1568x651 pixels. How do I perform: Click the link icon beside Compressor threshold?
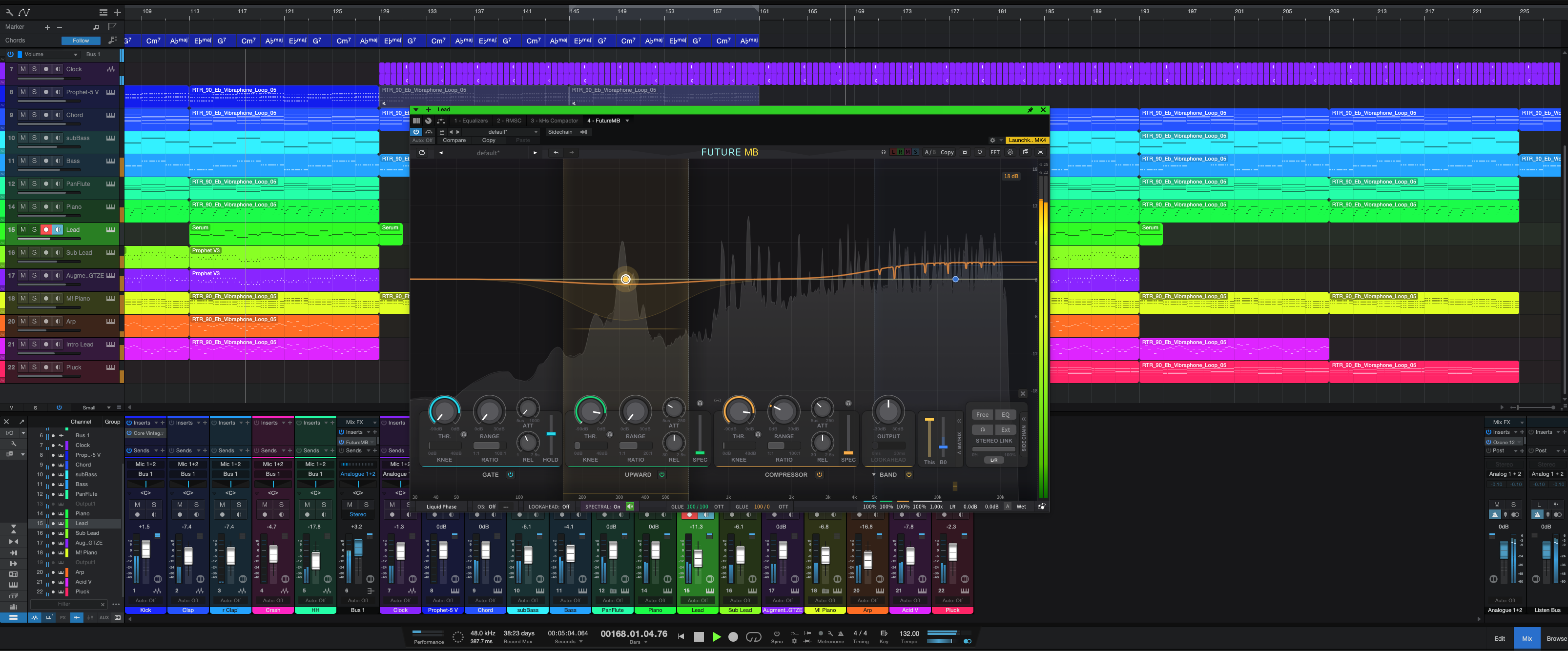point(718,400)
